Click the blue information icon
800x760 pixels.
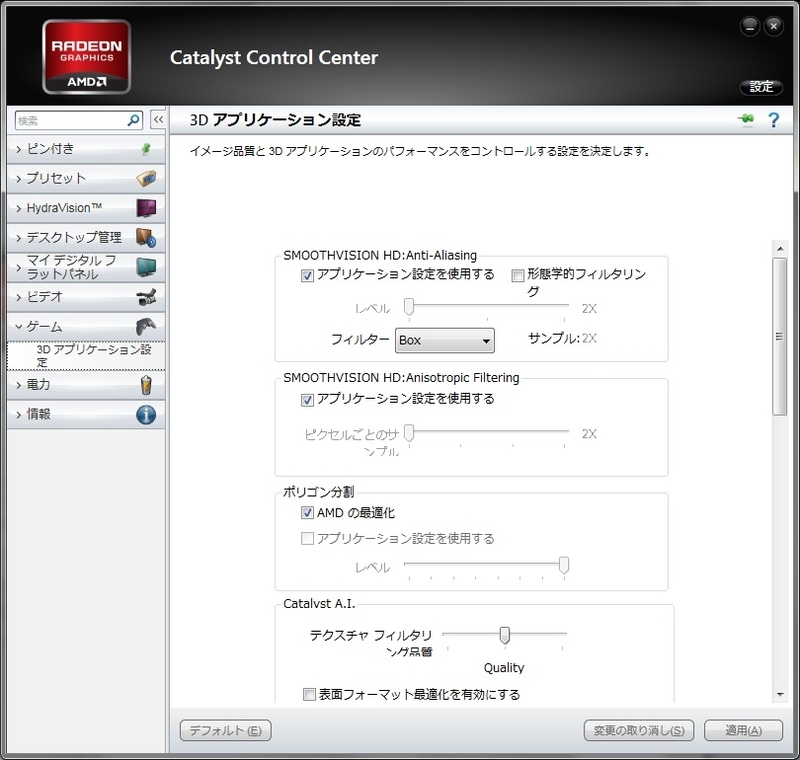(146, 415)
